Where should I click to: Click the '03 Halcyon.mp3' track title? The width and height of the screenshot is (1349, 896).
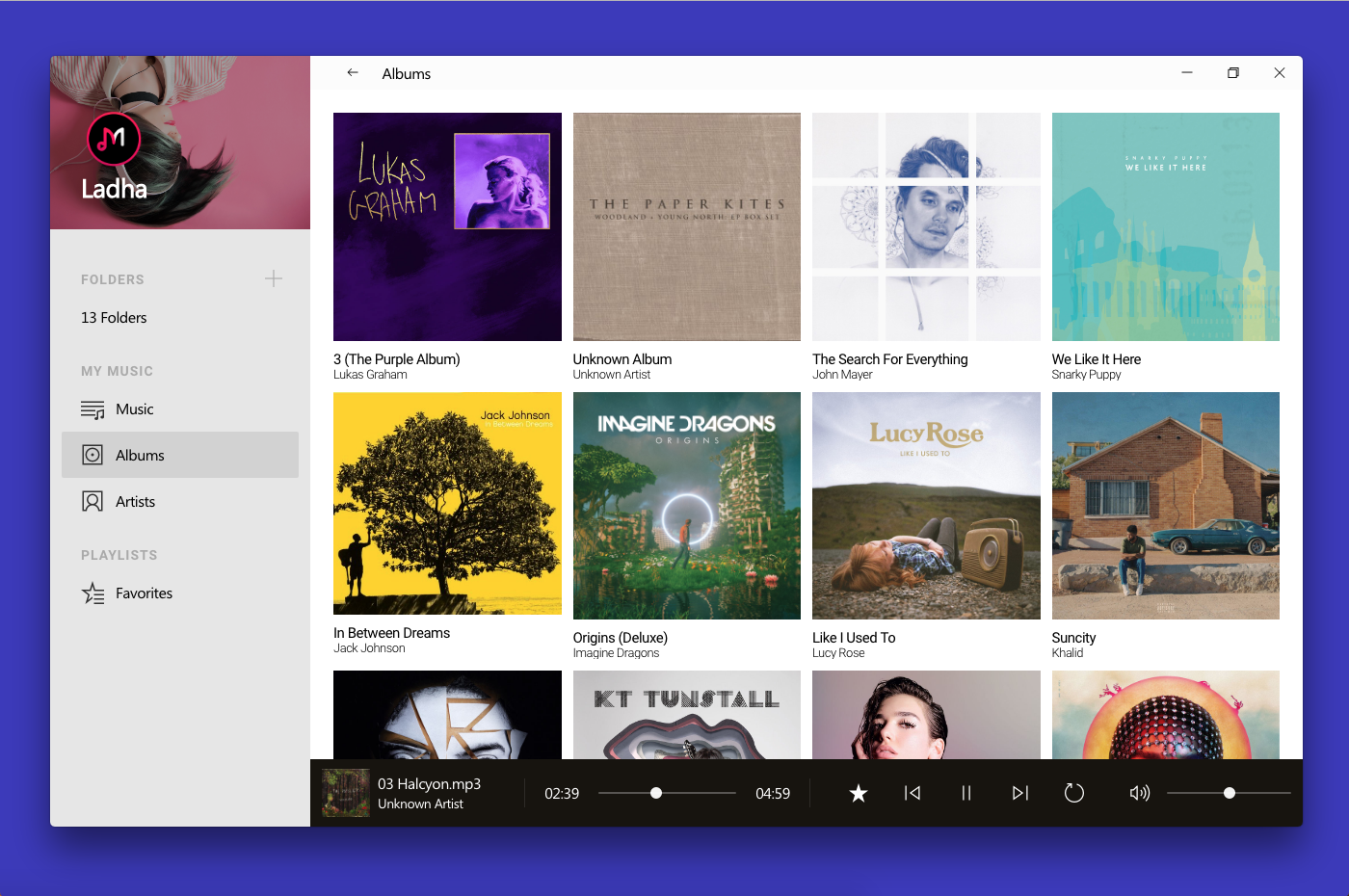pyautogui.click(x=429, y=784)
